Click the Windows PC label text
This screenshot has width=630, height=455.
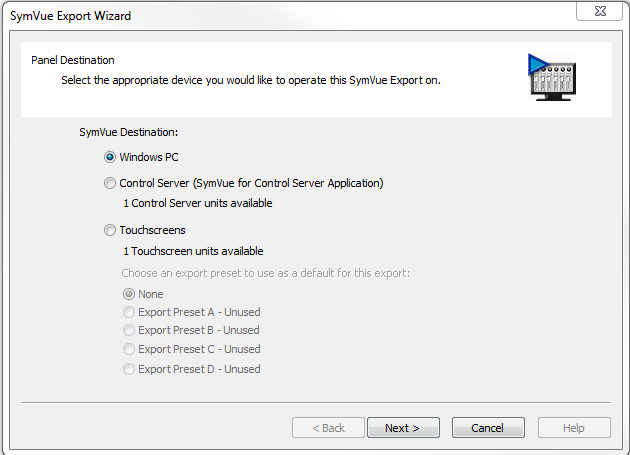(149, 157)
